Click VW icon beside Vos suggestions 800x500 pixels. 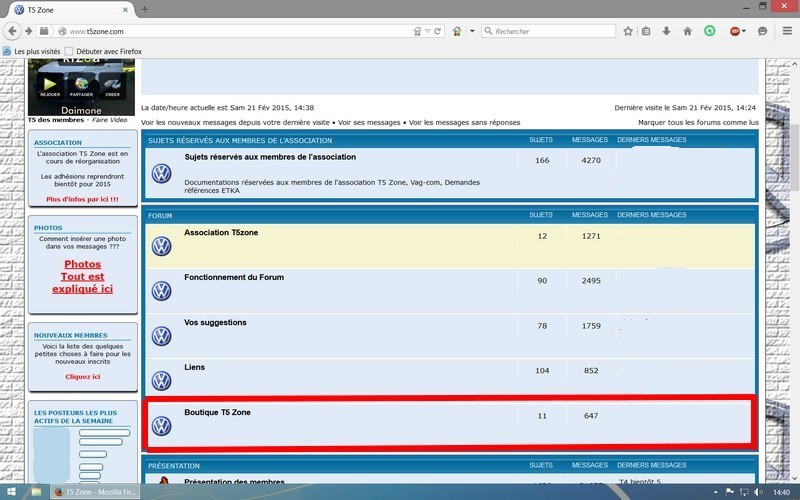(x=162, y=336)
